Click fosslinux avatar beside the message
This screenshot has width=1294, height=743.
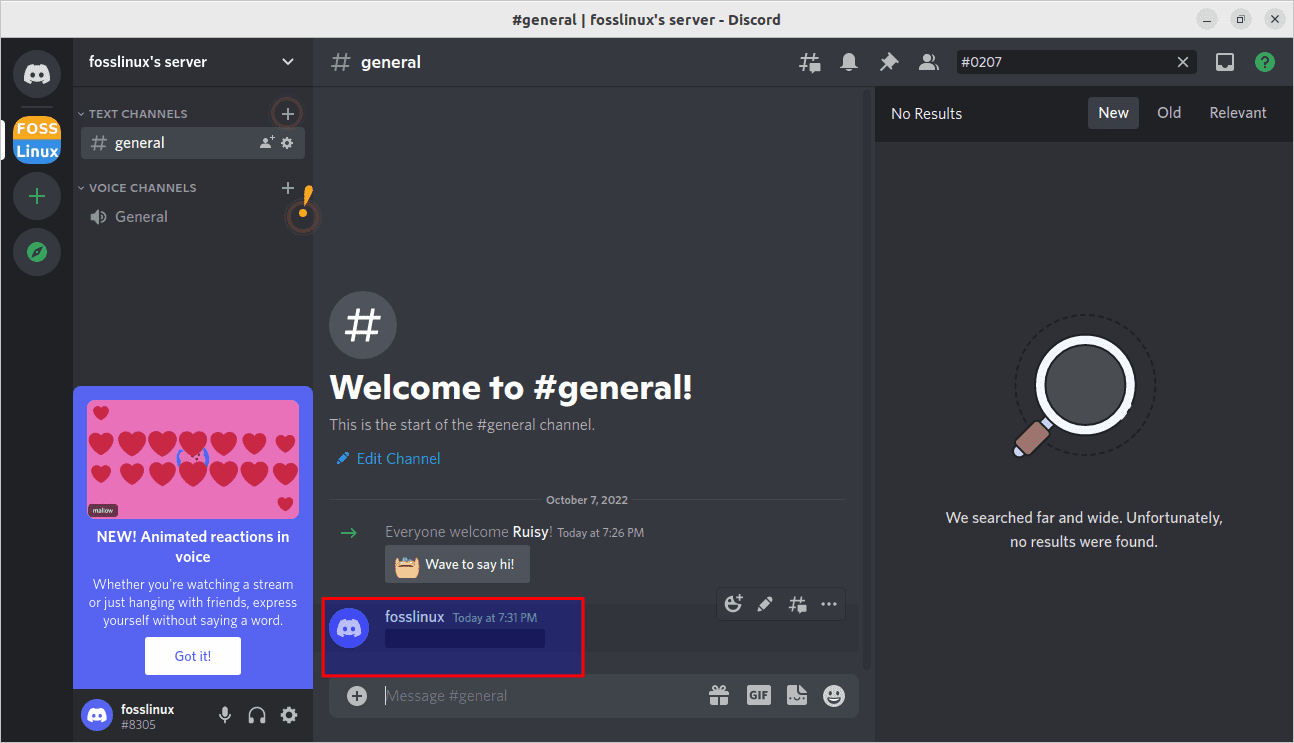point(349,628)
